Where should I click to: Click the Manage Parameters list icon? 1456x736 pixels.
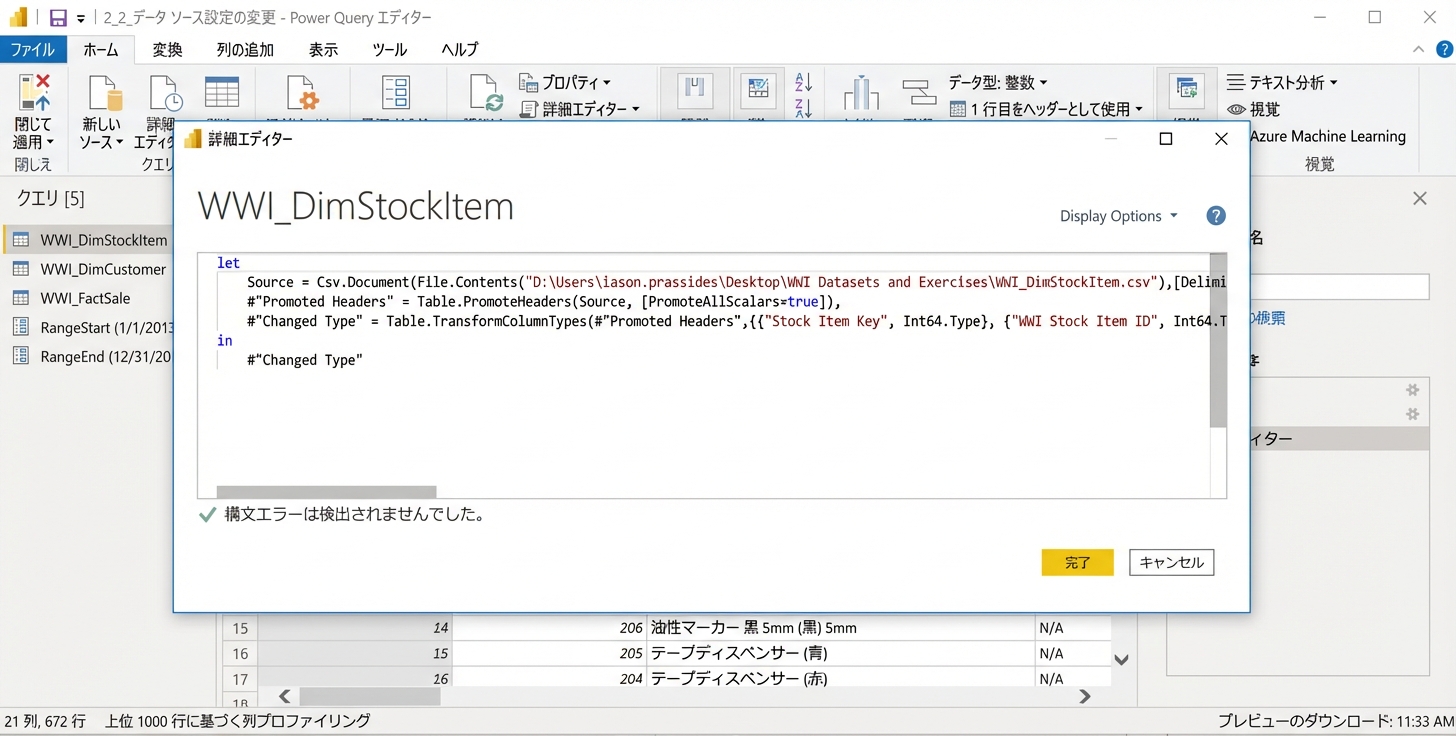pyautogui.click(x=396, y=92)
